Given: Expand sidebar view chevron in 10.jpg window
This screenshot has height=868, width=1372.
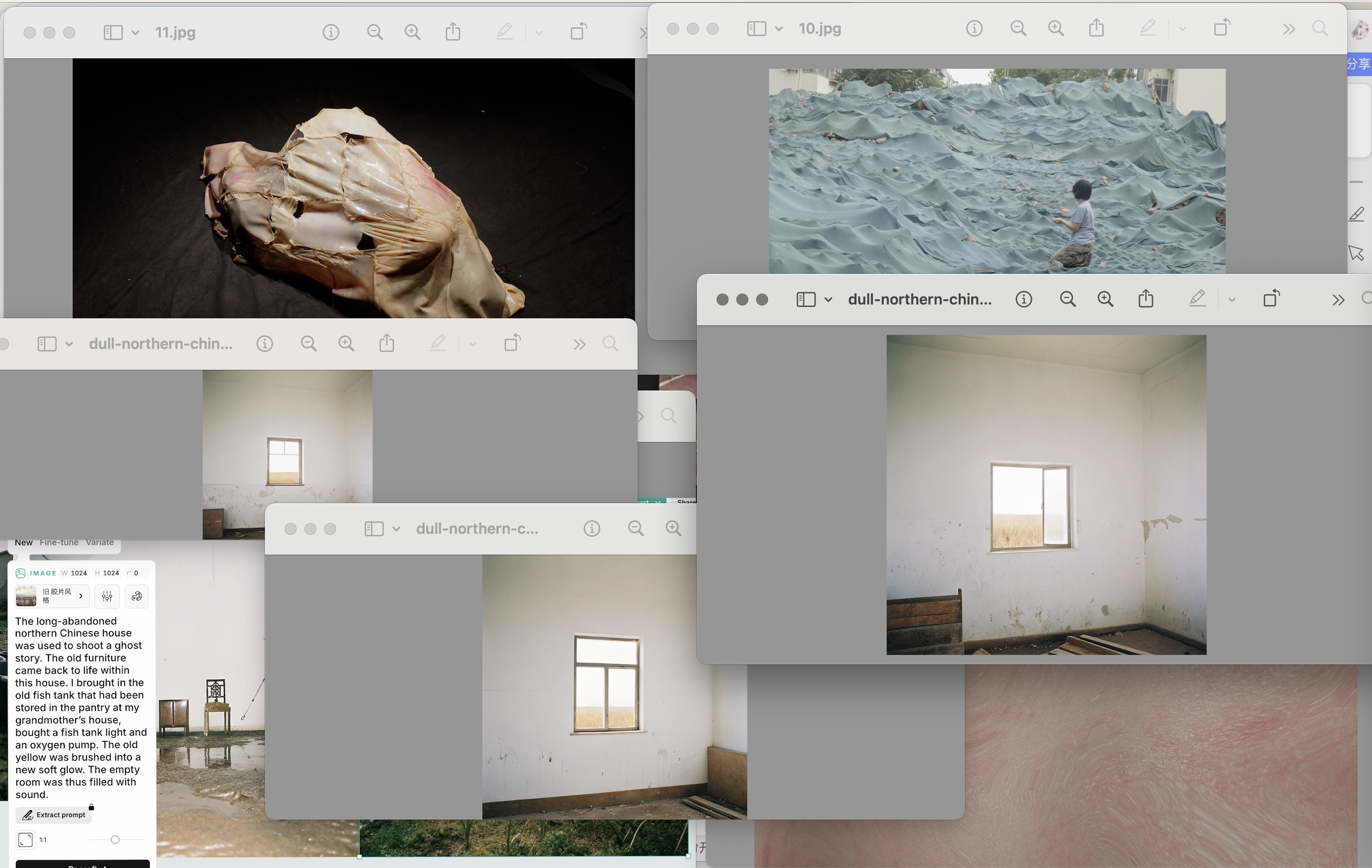Looking at the screenshot, I should coord(778,29).
